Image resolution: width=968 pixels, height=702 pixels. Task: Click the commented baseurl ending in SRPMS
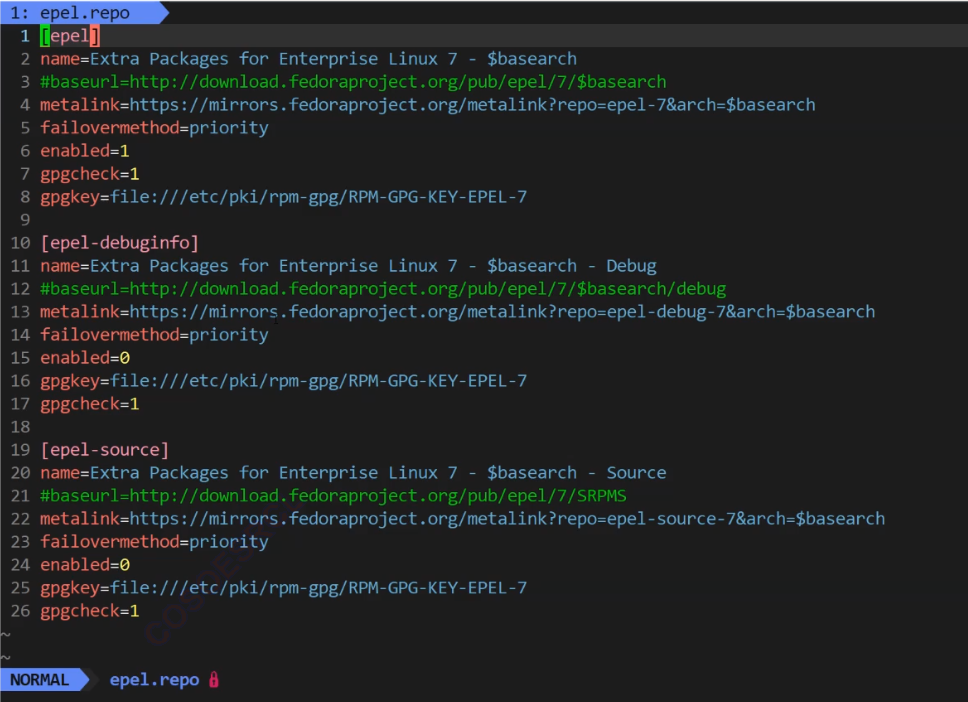click(333, 495)
